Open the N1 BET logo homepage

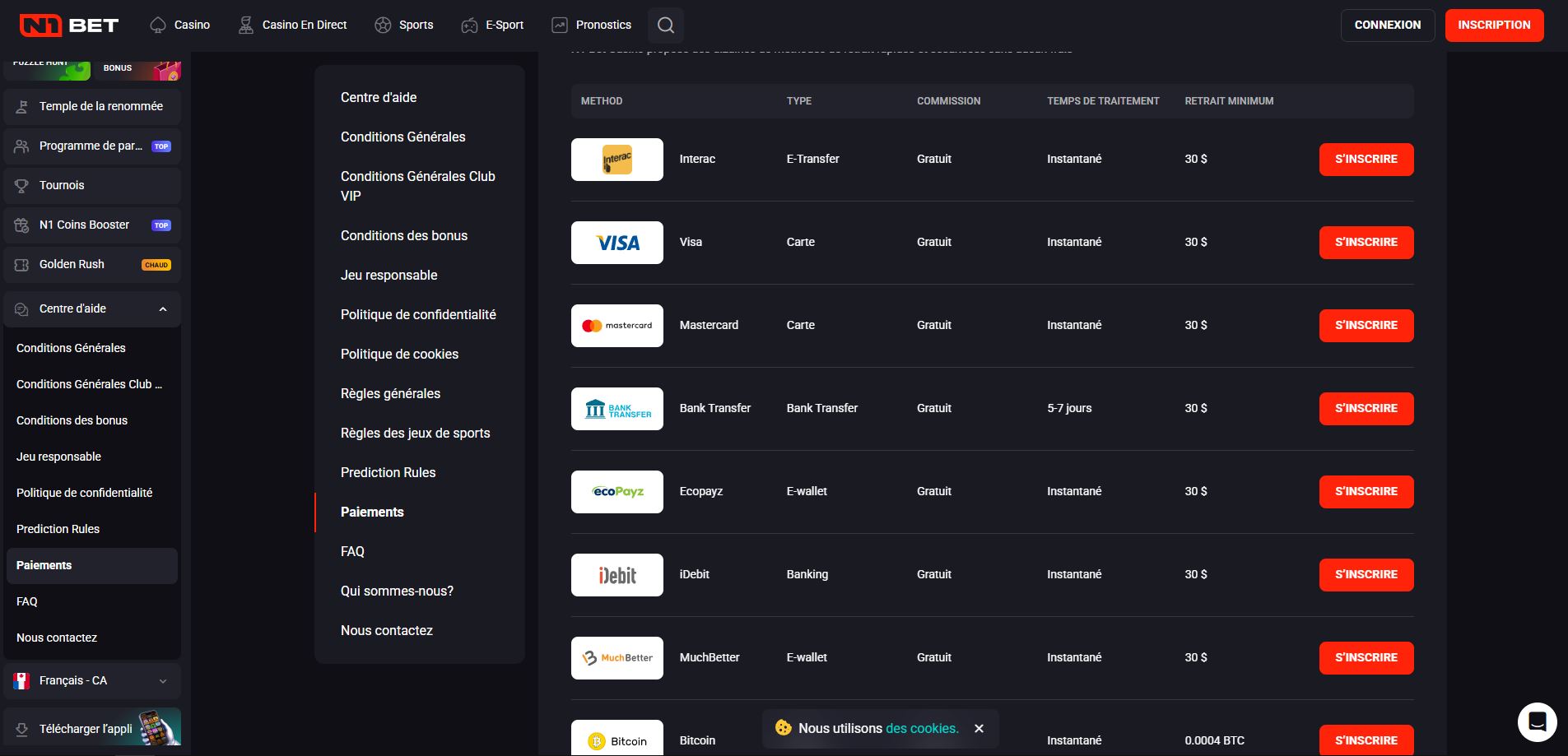coord(69,26)
